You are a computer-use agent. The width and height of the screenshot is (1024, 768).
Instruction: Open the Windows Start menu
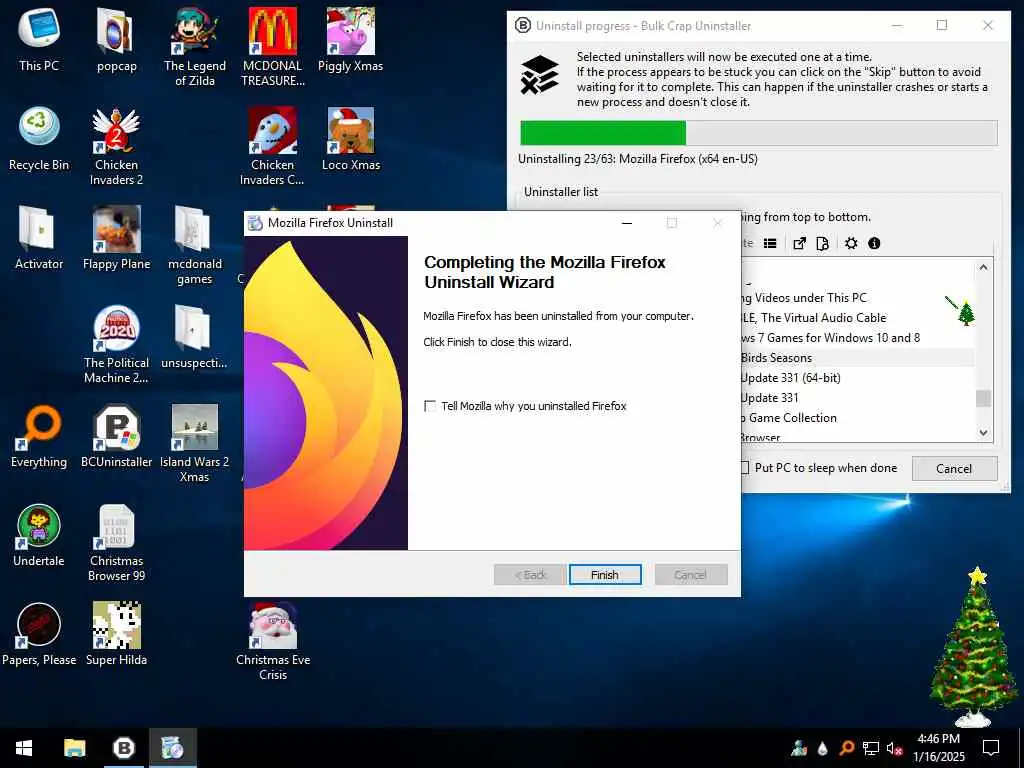[x=24, y=748]
